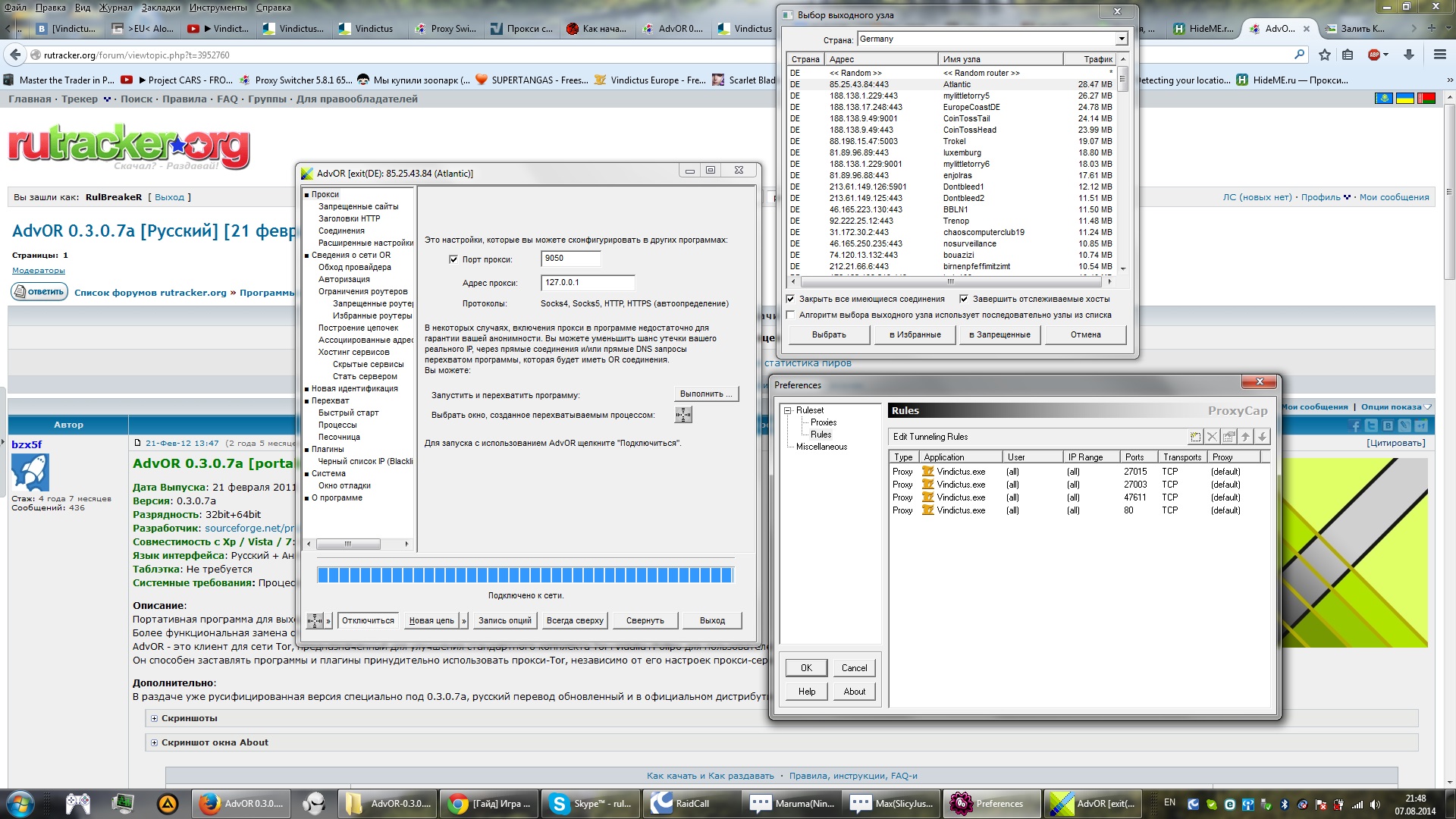Click the Belarus flag icon
Image resolution: width=1456 pixels, height=819 pixels.
[x=1426, y=99]
